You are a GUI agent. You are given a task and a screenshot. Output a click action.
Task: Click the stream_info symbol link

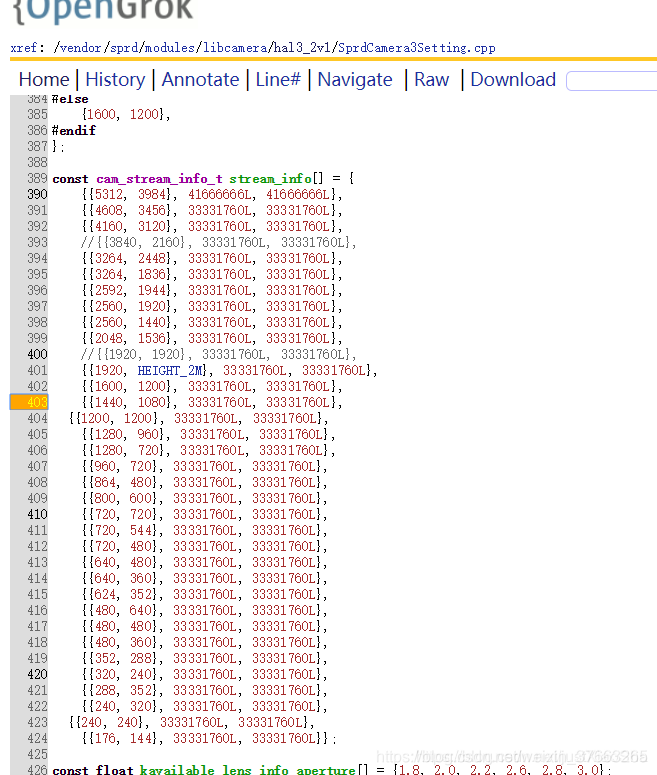pyautogui.click(x=270, y=178)
